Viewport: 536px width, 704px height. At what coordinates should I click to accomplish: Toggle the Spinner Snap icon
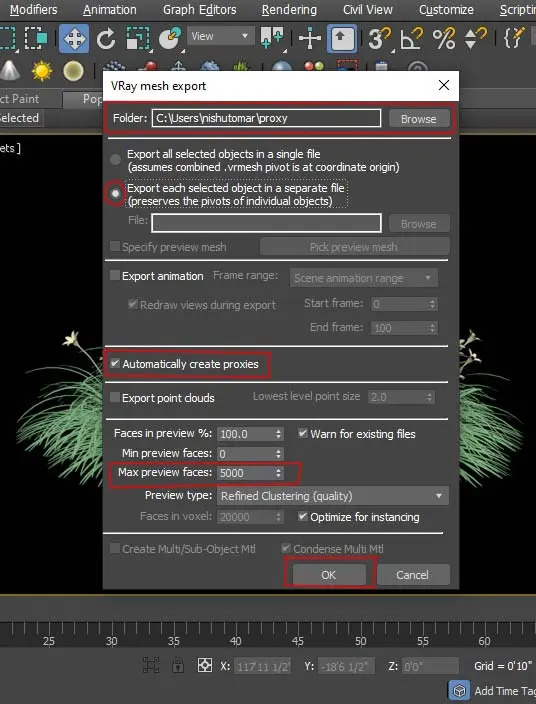(x=475, y=39)
